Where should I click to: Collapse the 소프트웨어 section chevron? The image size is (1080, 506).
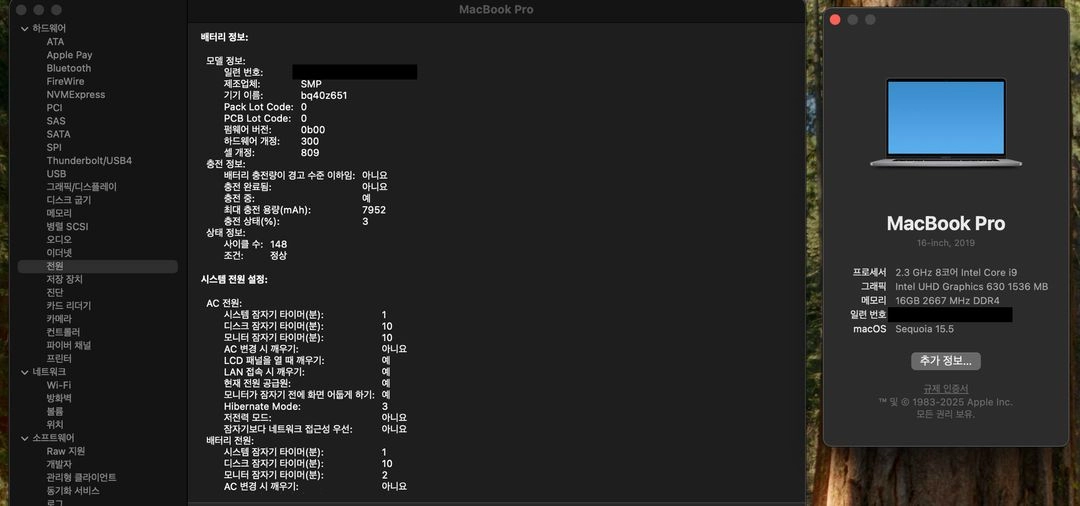tap(25, 438)
